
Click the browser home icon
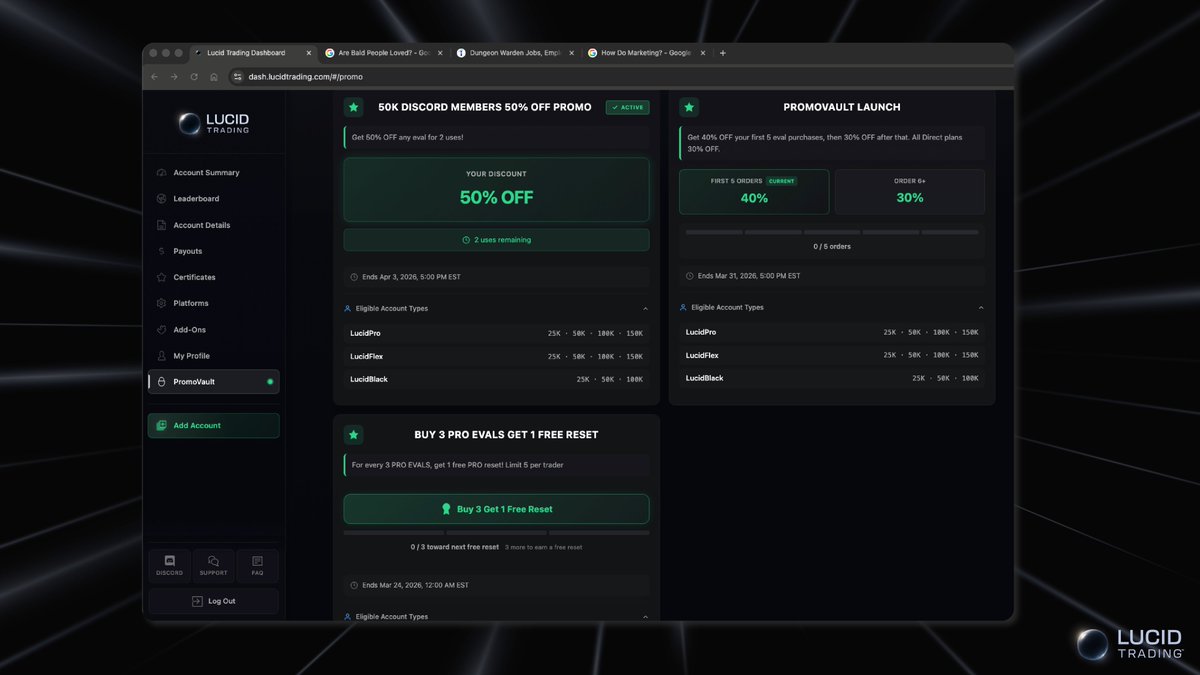click(x=214, y=77)
